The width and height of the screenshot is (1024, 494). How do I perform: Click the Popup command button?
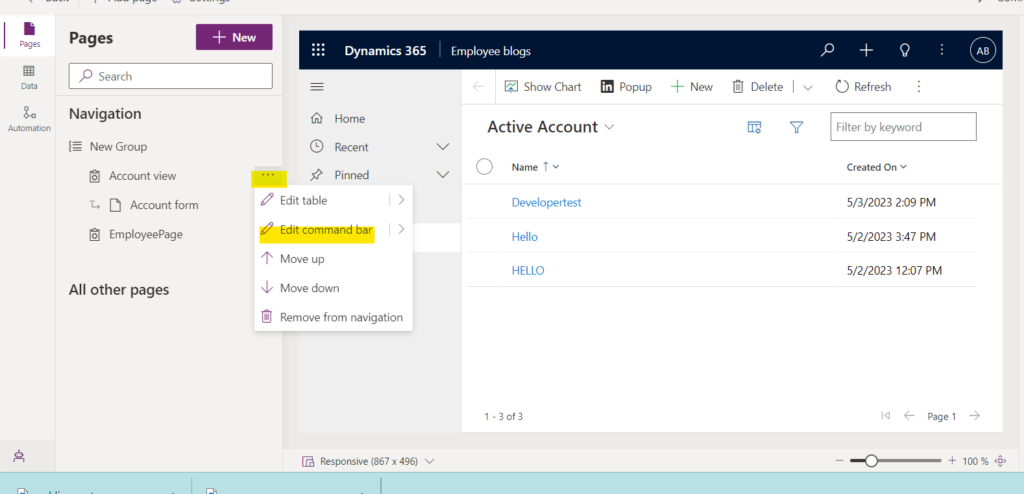626,87
